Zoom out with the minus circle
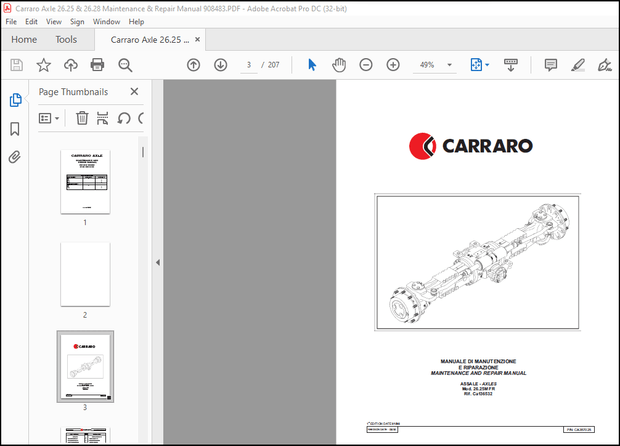 tap(366, 65)
